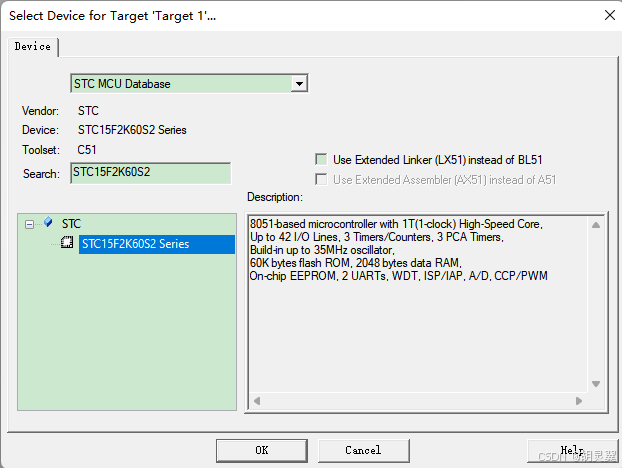Click the Toolset value 'C51'
This screenshot has width=622, height=468.
(87, 150)
